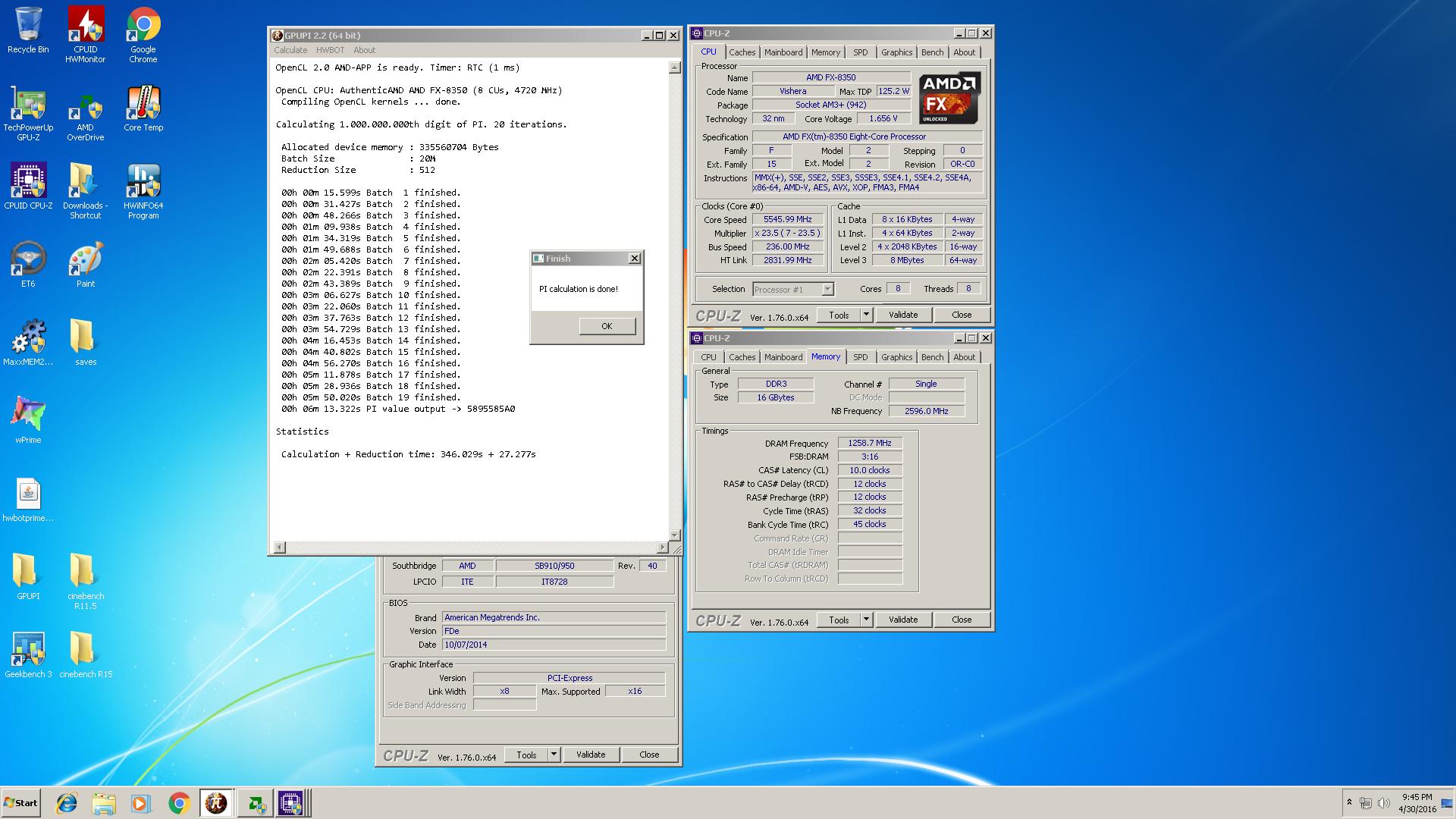Open Downloads - Shortcut folder icon
The image size is (1456, 819).
tap(85, 191)
